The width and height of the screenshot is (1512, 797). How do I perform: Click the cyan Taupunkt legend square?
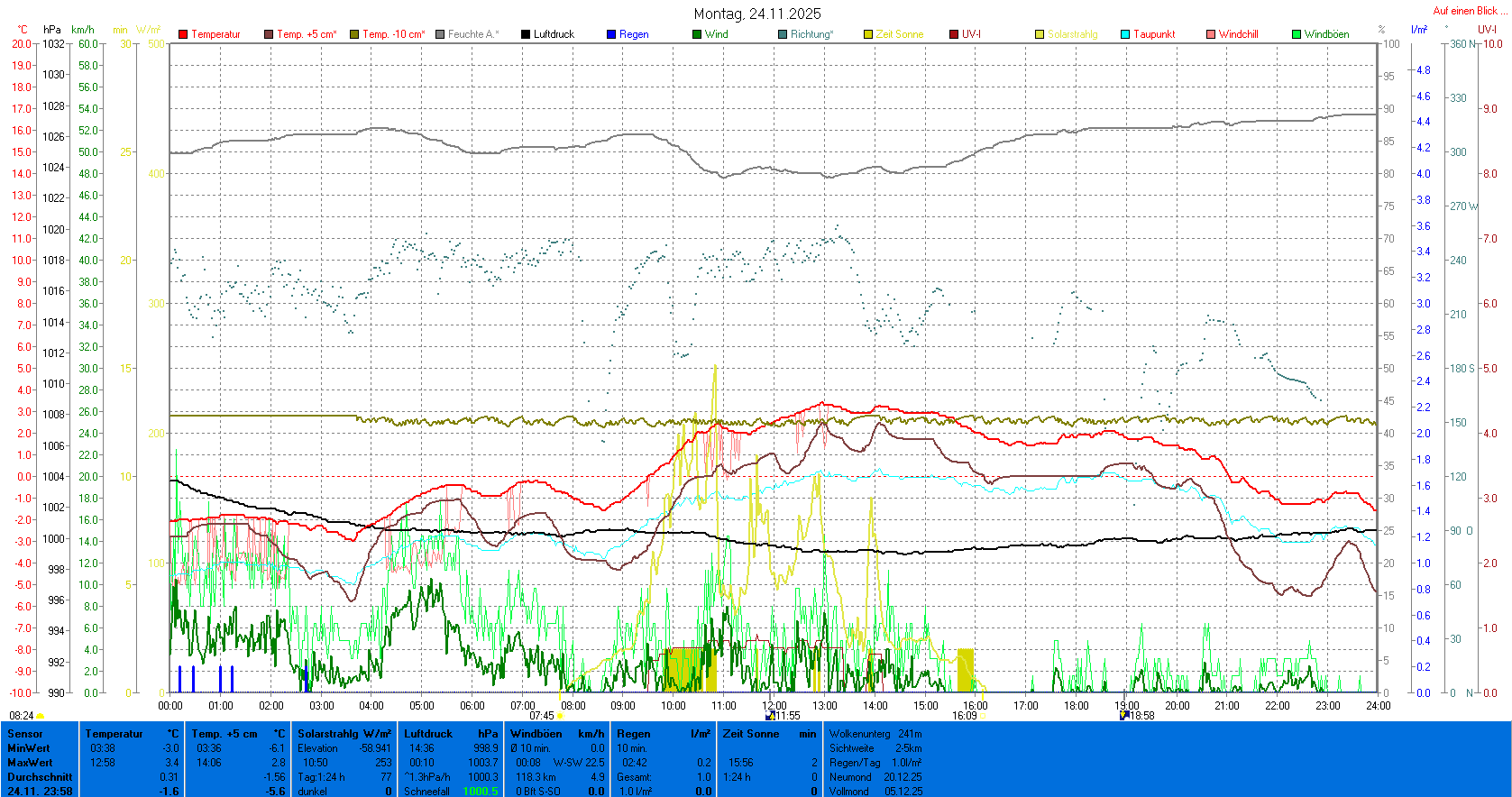[1125, 34]
